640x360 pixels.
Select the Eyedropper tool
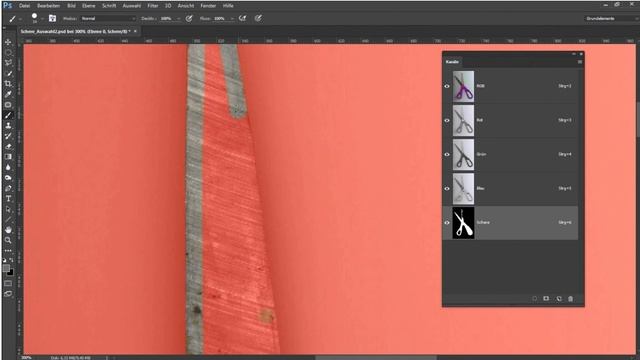coord(8,94)
